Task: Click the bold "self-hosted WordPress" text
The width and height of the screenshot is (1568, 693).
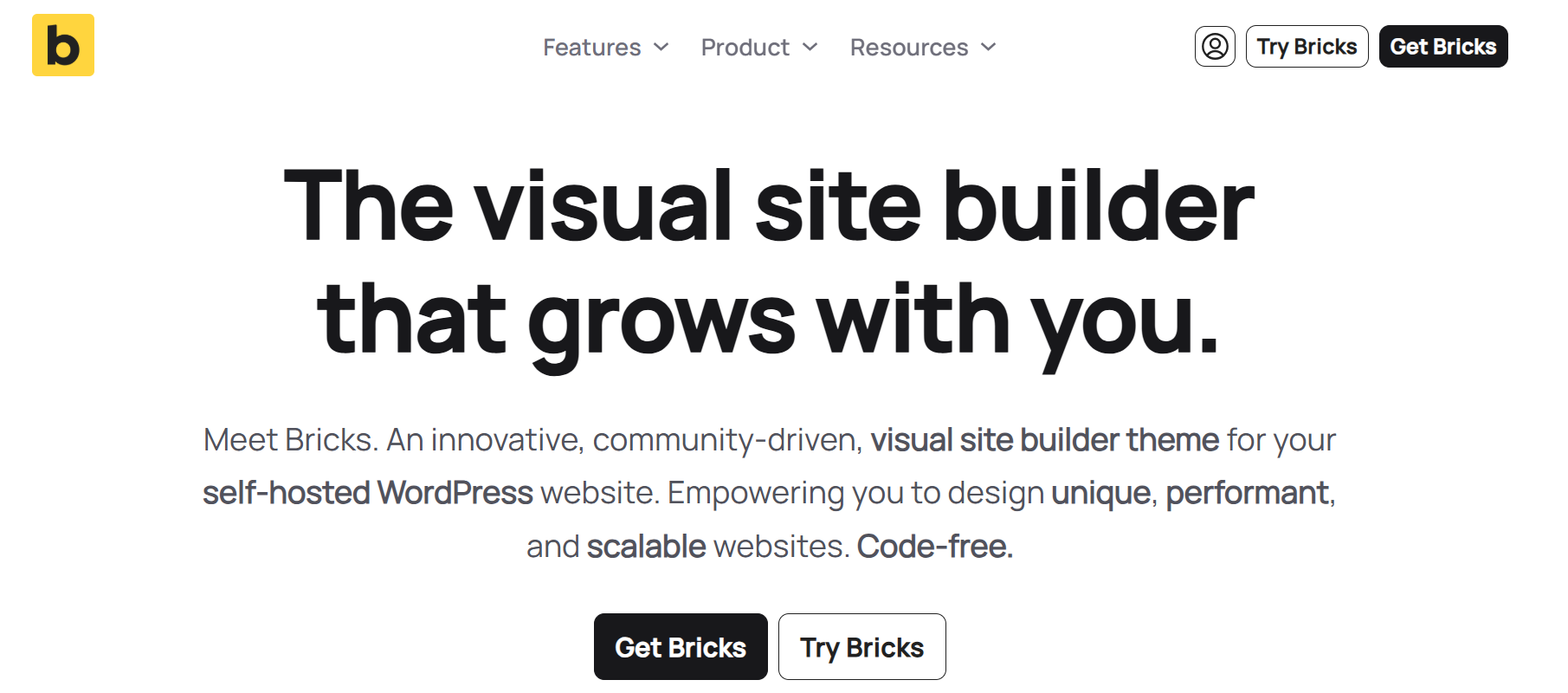Action: [x=367, y=493]
